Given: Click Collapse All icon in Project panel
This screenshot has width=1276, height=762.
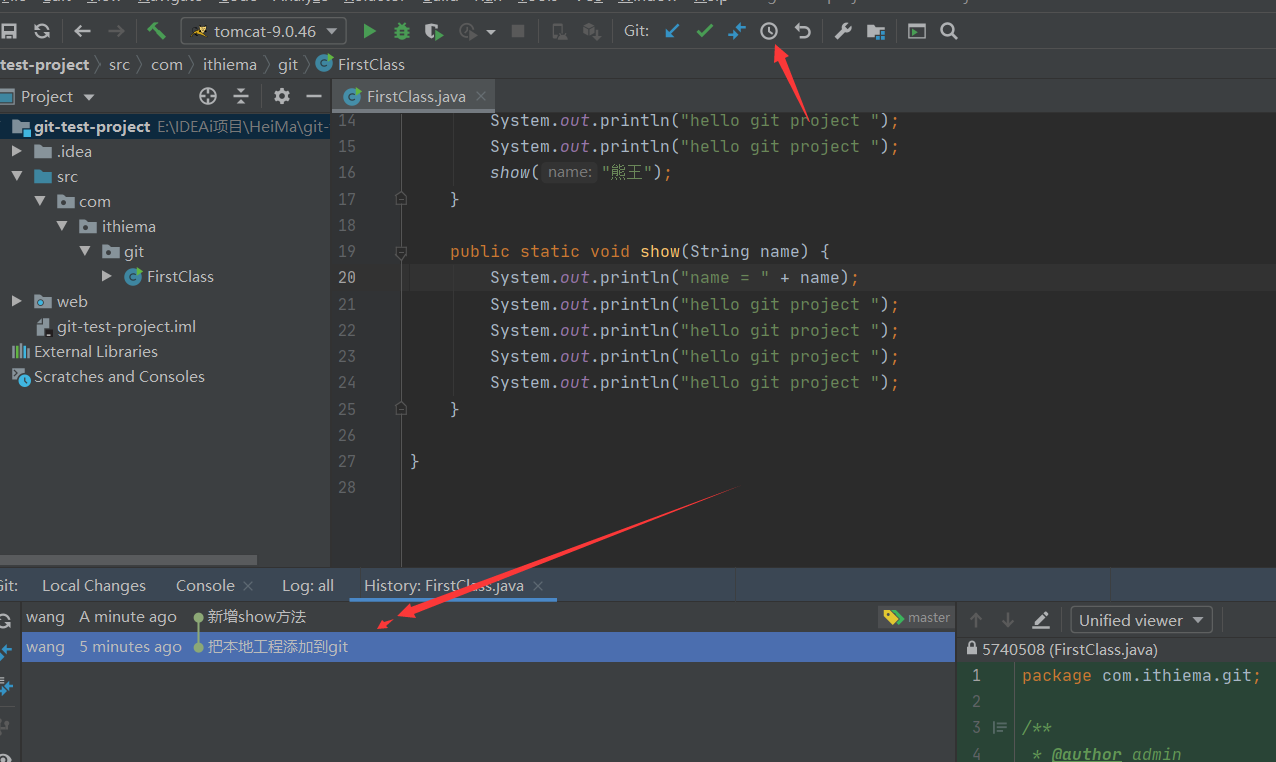Looking at the screenshot, I should [241, 96].
